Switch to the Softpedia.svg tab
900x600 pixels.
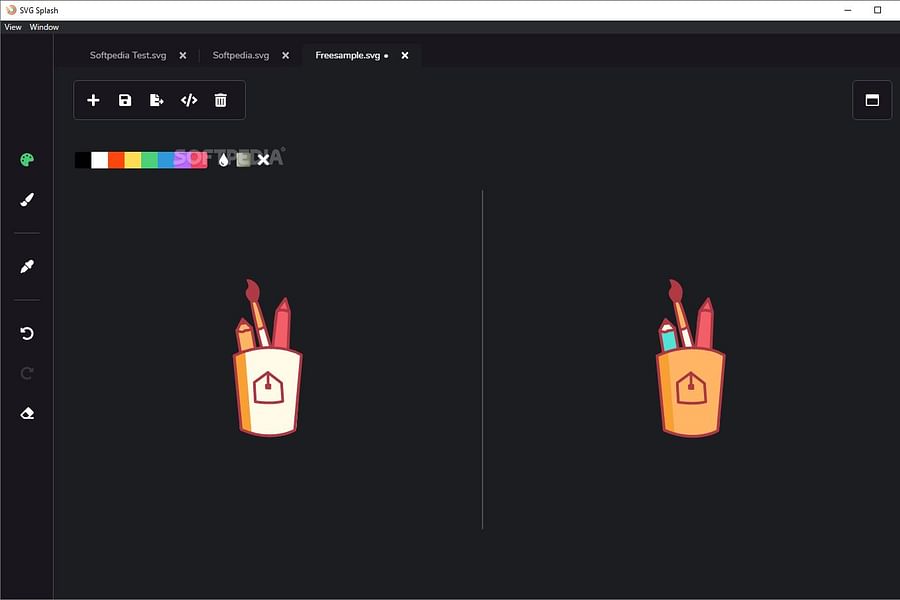240,55
